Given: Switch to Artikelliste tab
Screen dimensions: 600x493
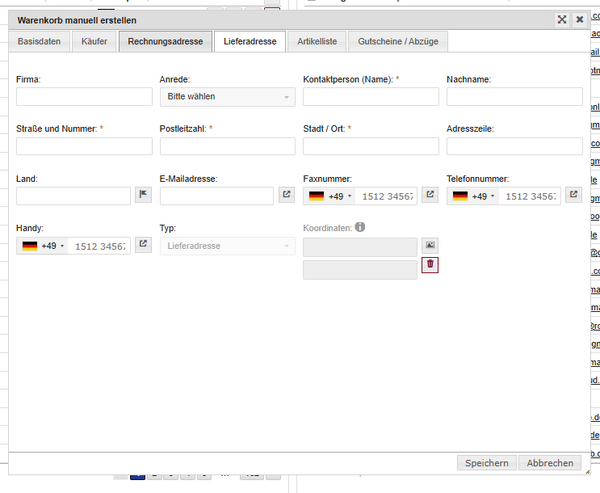Looking at the screenshot, I should click(317, 41).
